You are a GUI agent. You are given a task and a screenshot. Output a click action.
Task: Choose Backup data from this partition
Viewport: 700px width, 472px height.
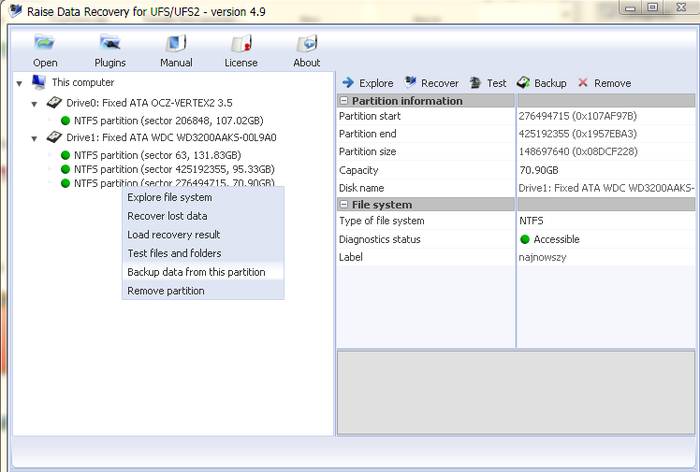coord(203,272)
